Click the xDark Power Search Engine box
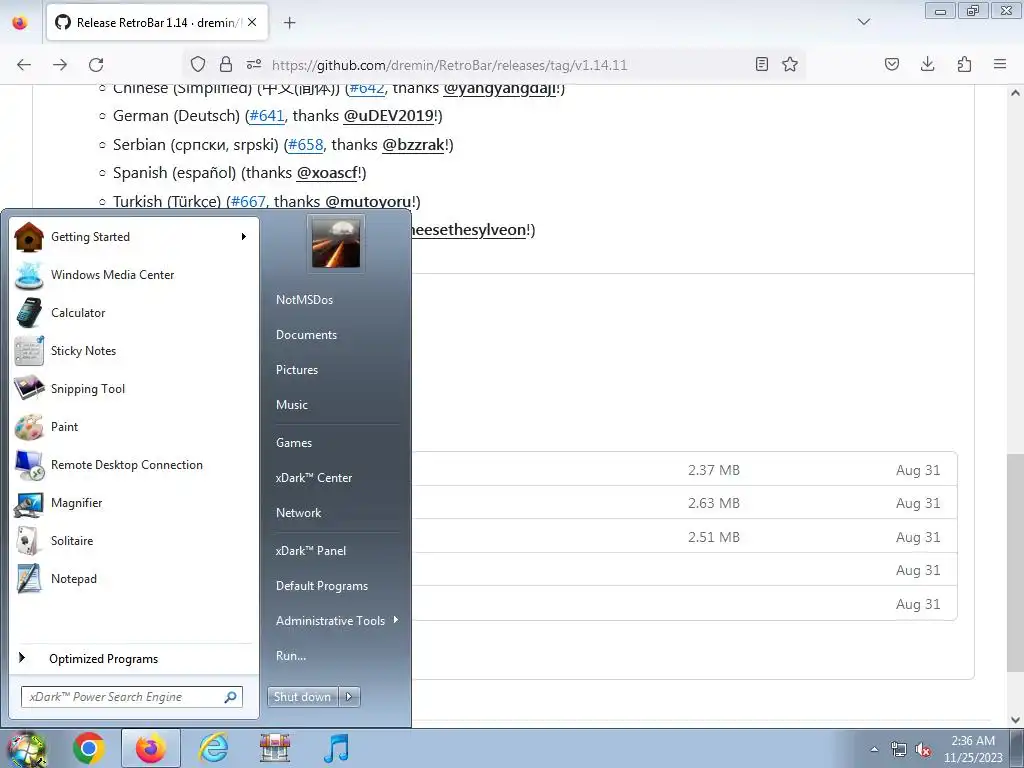Viewport: 1024px width, 768px height. [132, 697]
